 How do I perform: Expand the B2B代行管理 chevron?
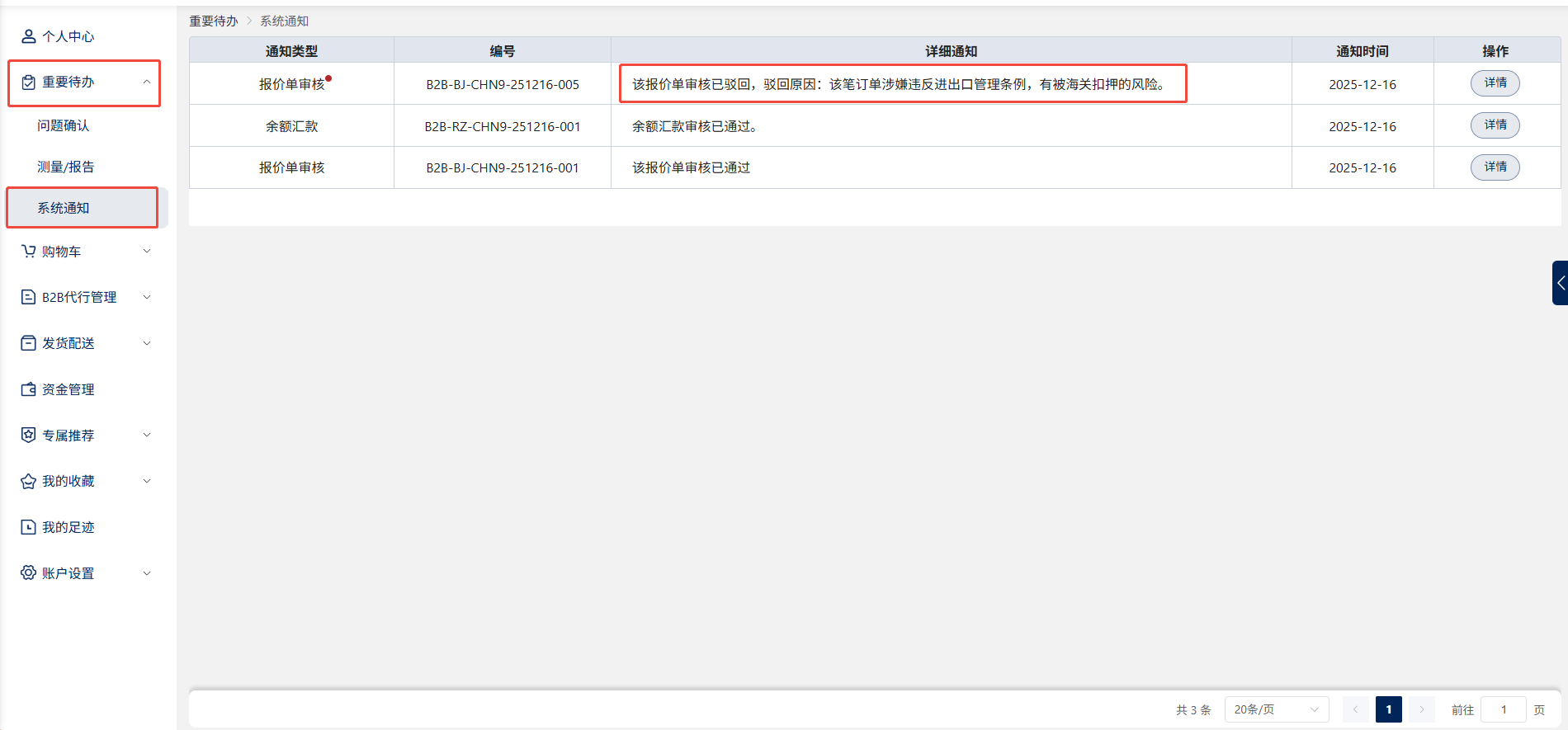[x=147, y=297]
